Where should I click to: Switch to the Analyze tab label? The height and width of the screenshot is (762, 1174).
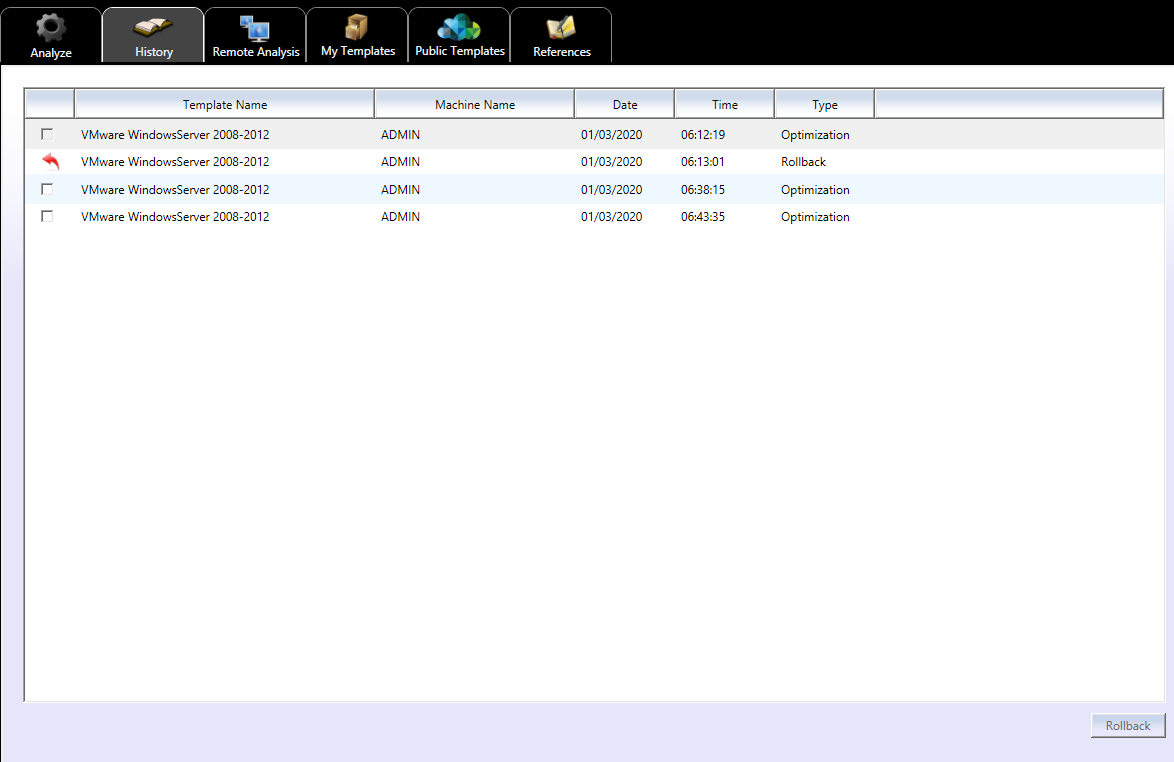(x=51, y=52)
